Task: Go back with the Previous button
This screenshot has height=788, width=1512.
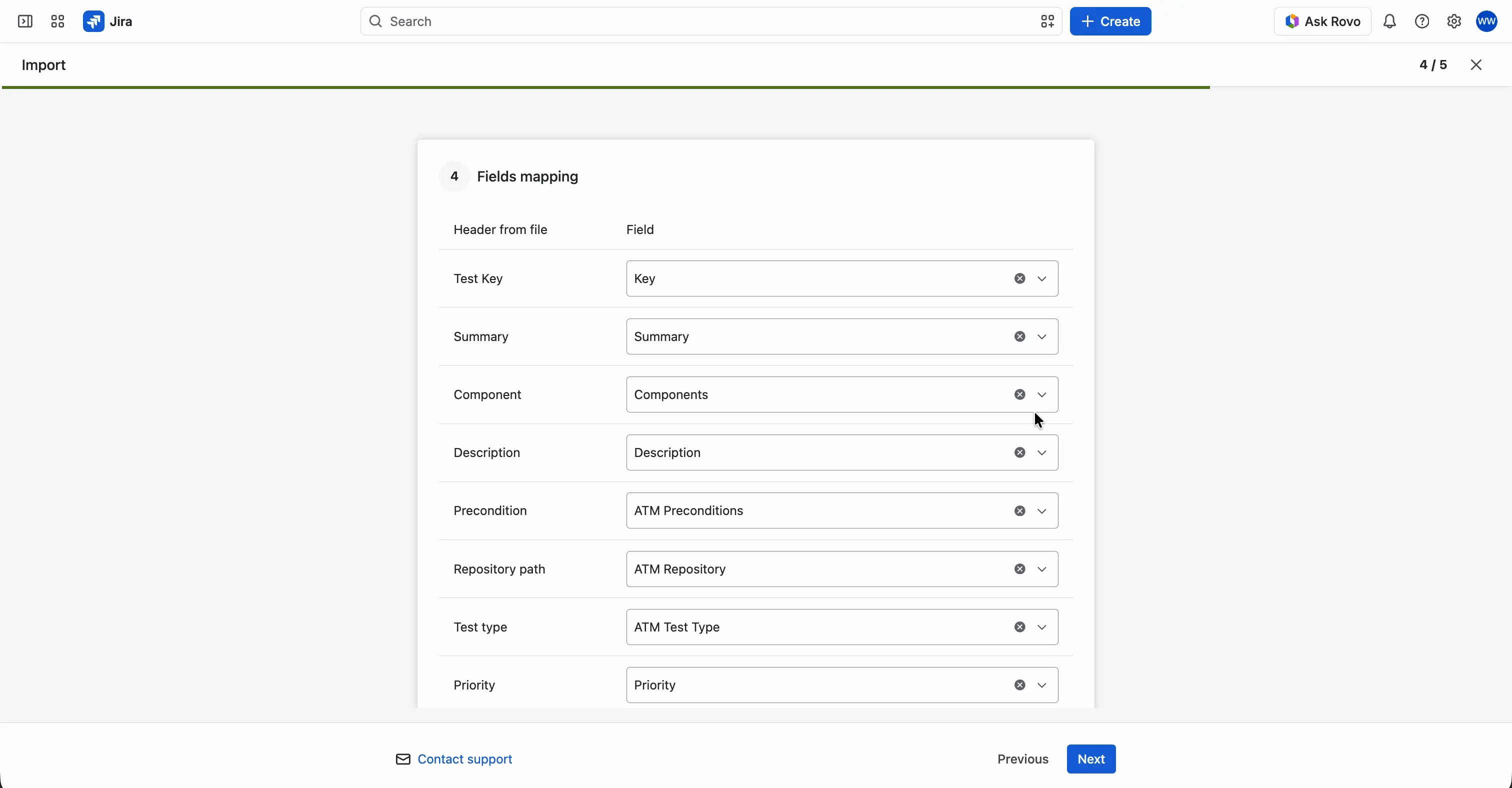Action: (1022, 759)
